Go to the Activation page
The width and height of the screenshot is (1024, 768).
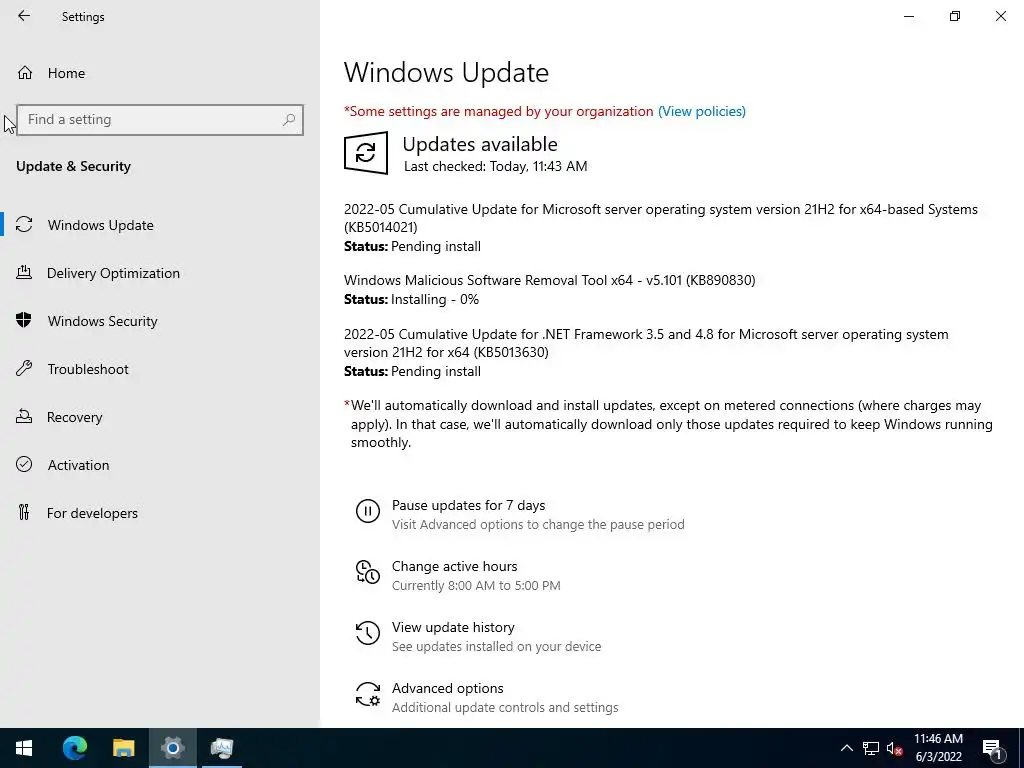78,466
